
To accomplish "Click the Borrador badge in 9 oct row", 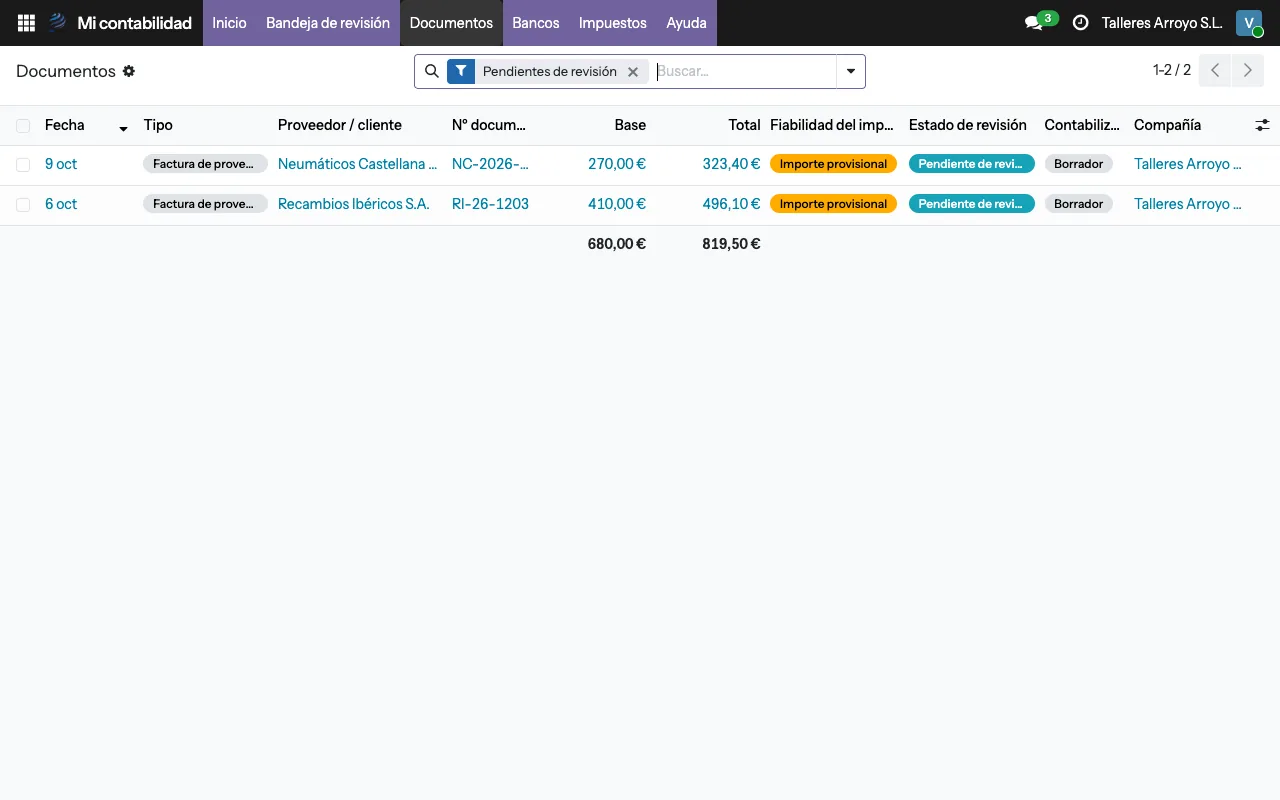I will click(x=1078, y=164).
